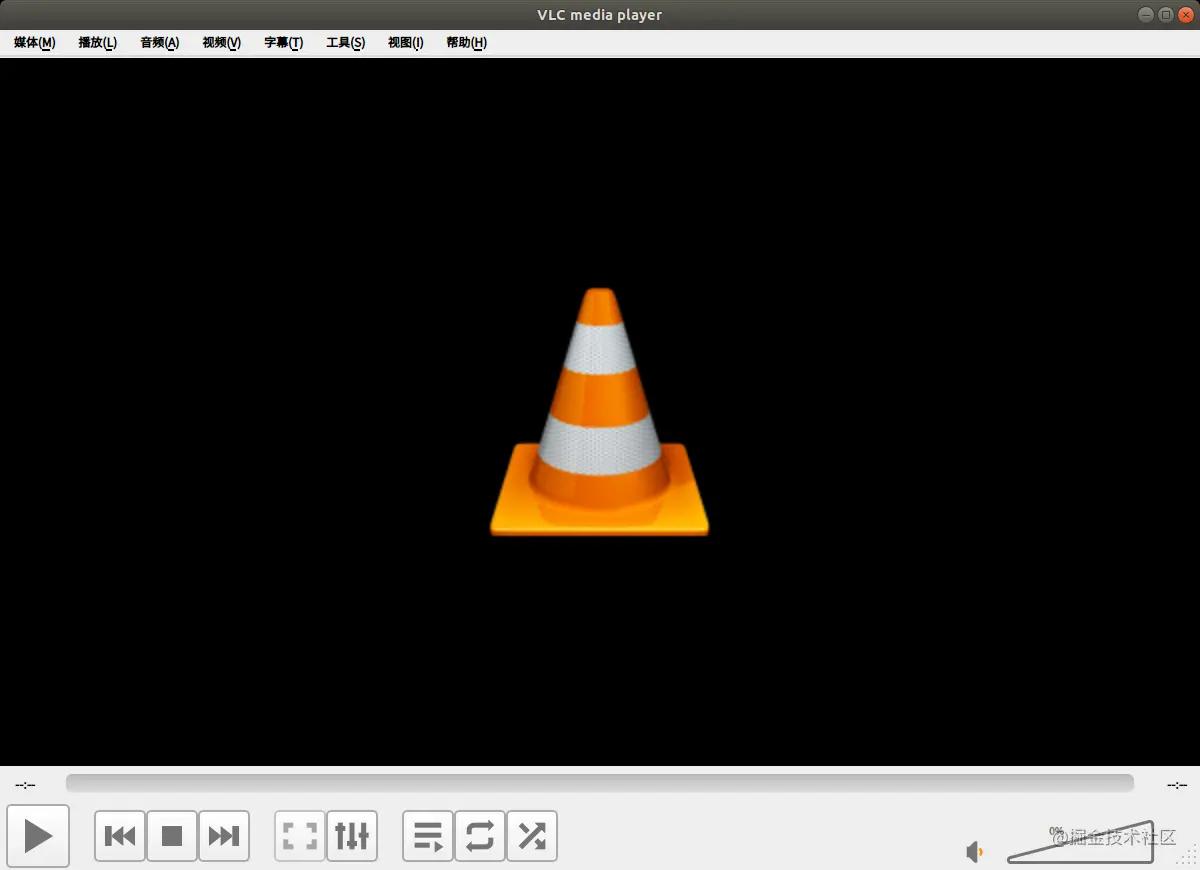This screenshot has height=870, width=1200.
Task: Close the VLC media player window
Action: coord(1186,15)
